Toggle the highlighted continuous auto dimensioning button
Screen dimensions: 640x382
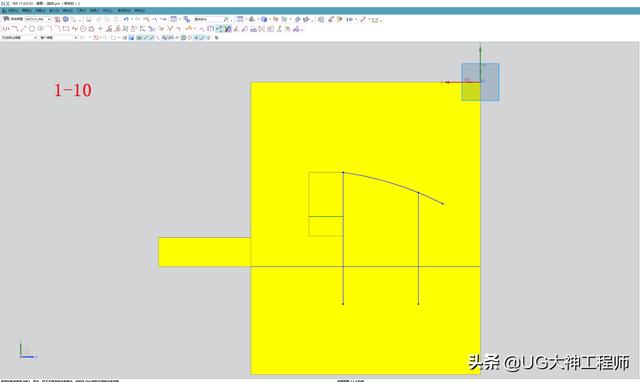[x=228, y=29]
